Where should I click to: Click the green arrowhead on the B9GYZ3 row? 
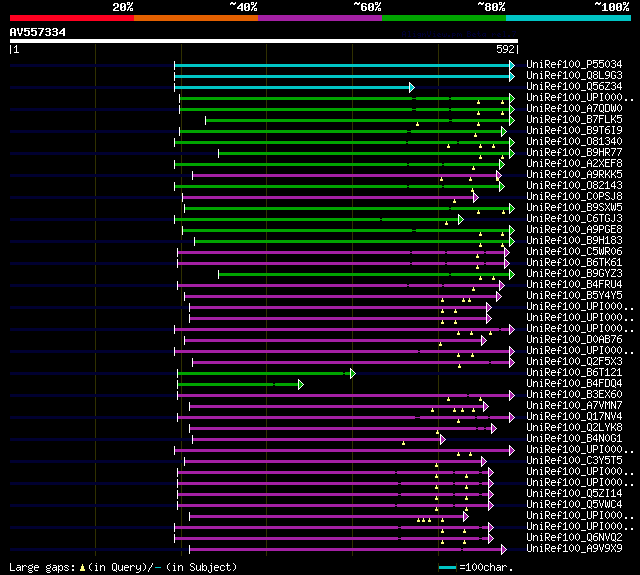click(512, 275)
